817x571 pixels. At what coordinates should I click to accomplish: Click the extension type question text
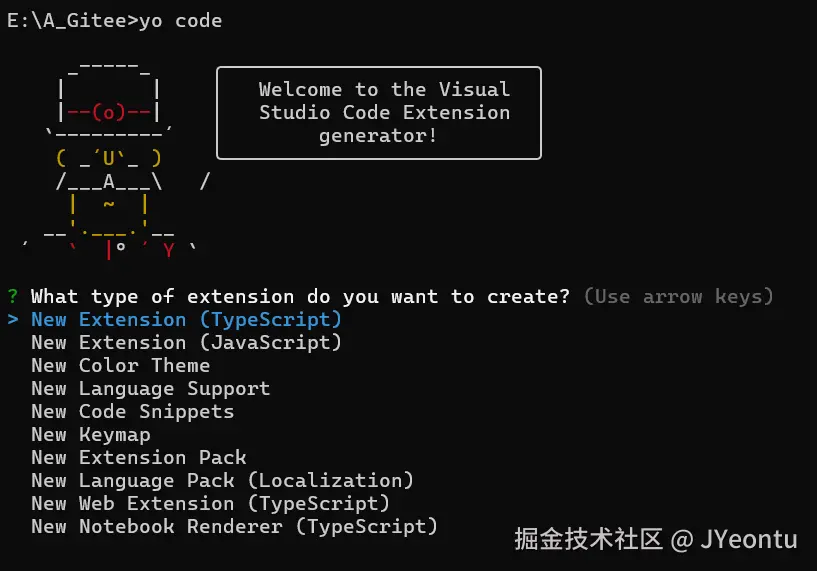(300, 297)
